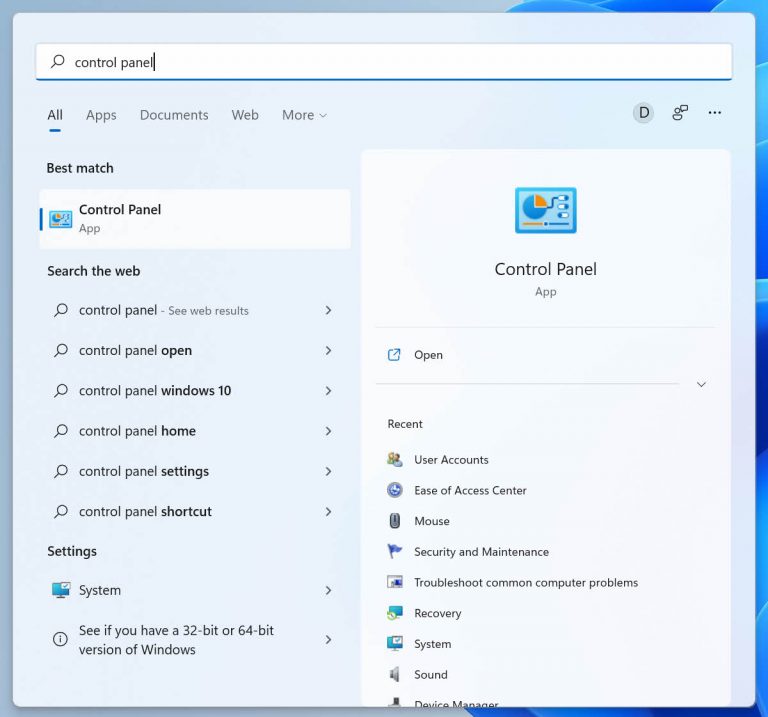Screen dimensions: 768x717
Task: Expand actions with the down chevron
Action: (701, 384)
